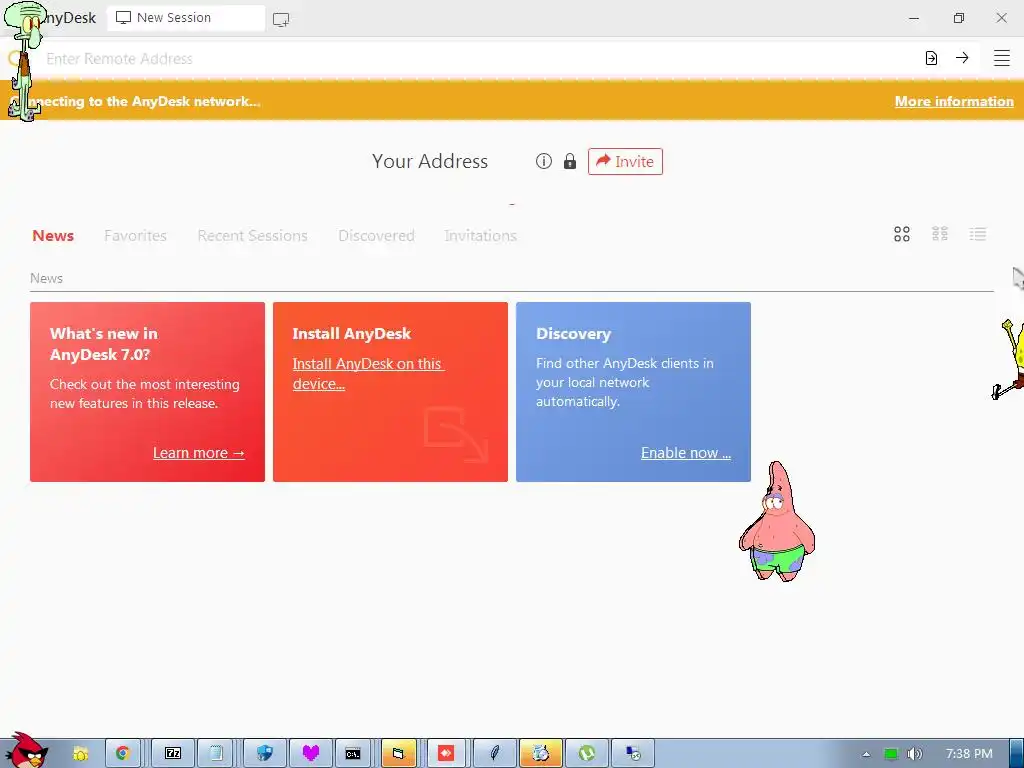Image resolution: width=1024 pixels, height=768 pixels.
Task: Switch to the News tab
Action: coord(53,236)
